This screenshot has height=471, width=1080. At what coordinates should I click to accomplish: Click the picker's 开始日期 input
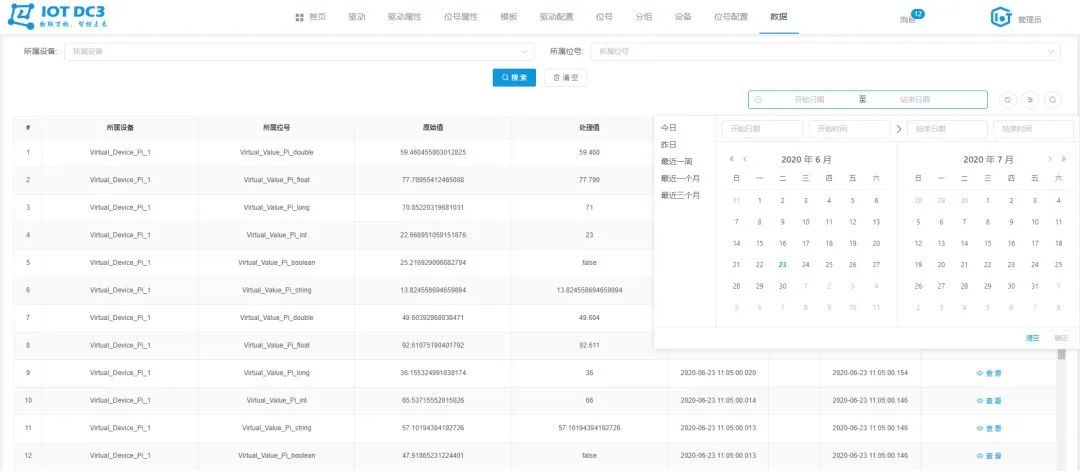click(762, 129)
